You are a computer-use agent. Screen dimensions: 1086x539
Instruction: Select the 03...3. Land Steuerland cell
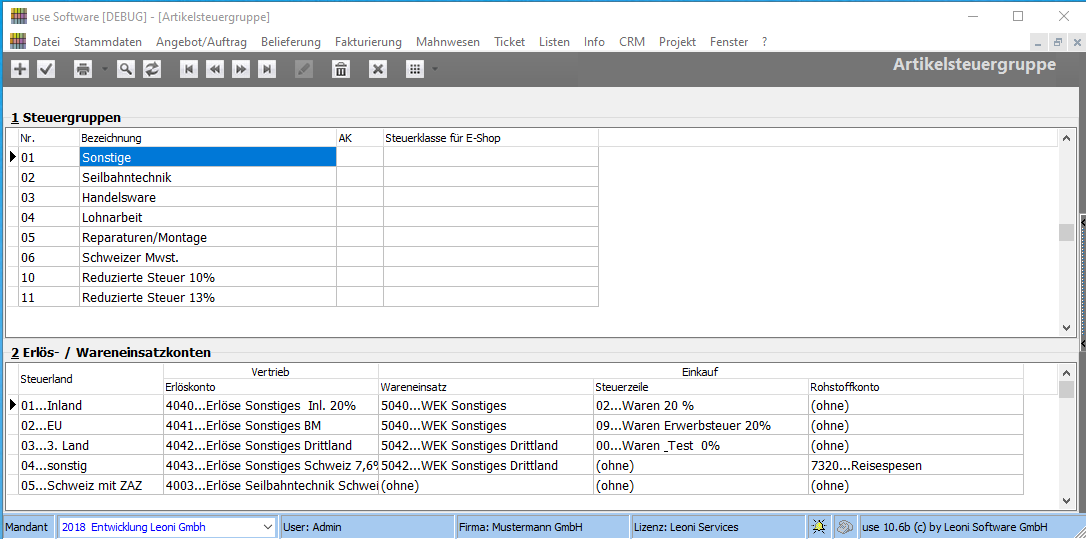coord(91,445)
